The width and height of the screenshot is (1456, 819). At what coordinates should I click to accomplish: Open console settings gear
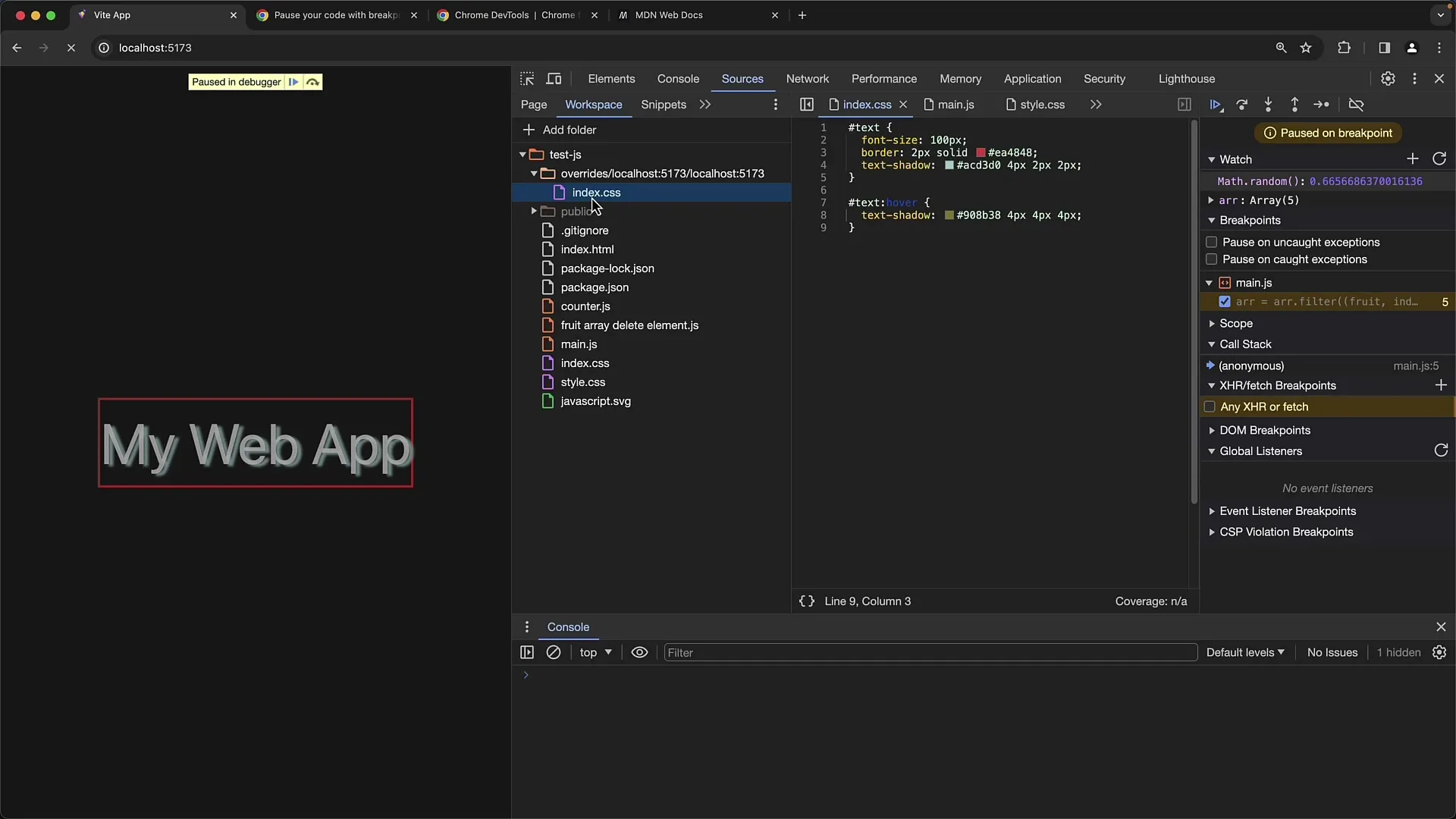[x=1439, y=653]
